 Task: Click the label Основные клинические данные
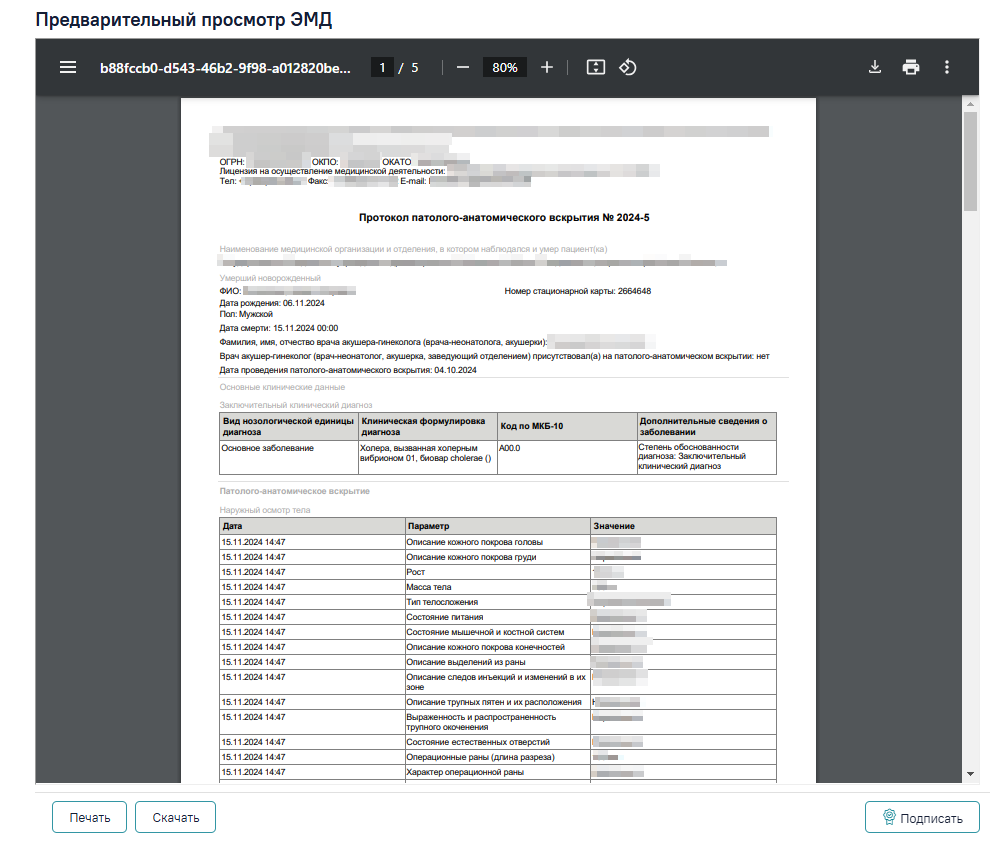click(282, 387)
